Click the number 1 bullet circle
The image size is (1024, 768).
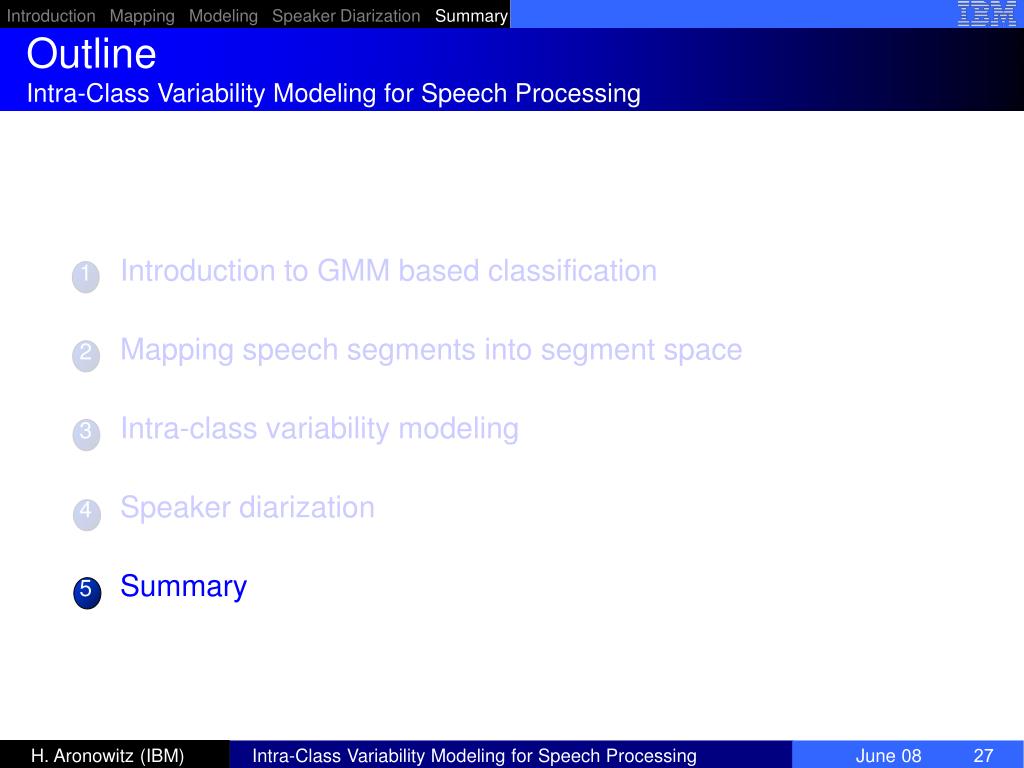point(86,276)
